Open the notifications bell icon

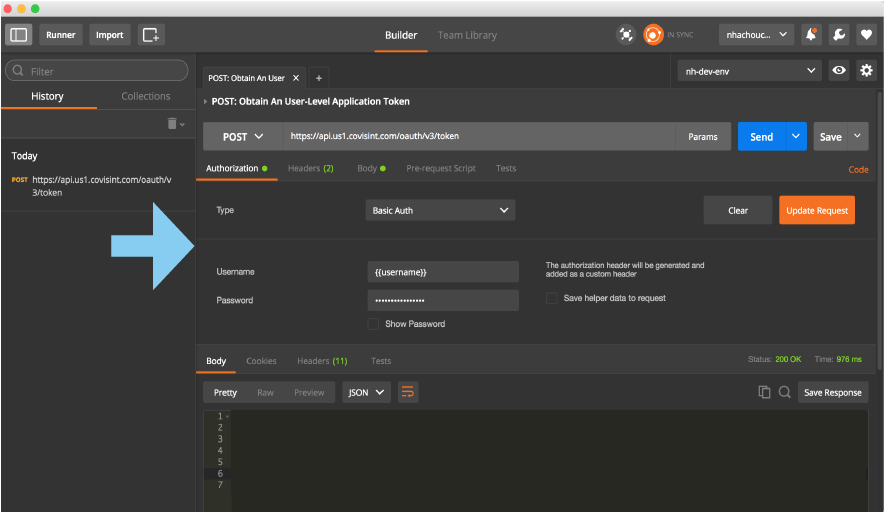(812, 35)
